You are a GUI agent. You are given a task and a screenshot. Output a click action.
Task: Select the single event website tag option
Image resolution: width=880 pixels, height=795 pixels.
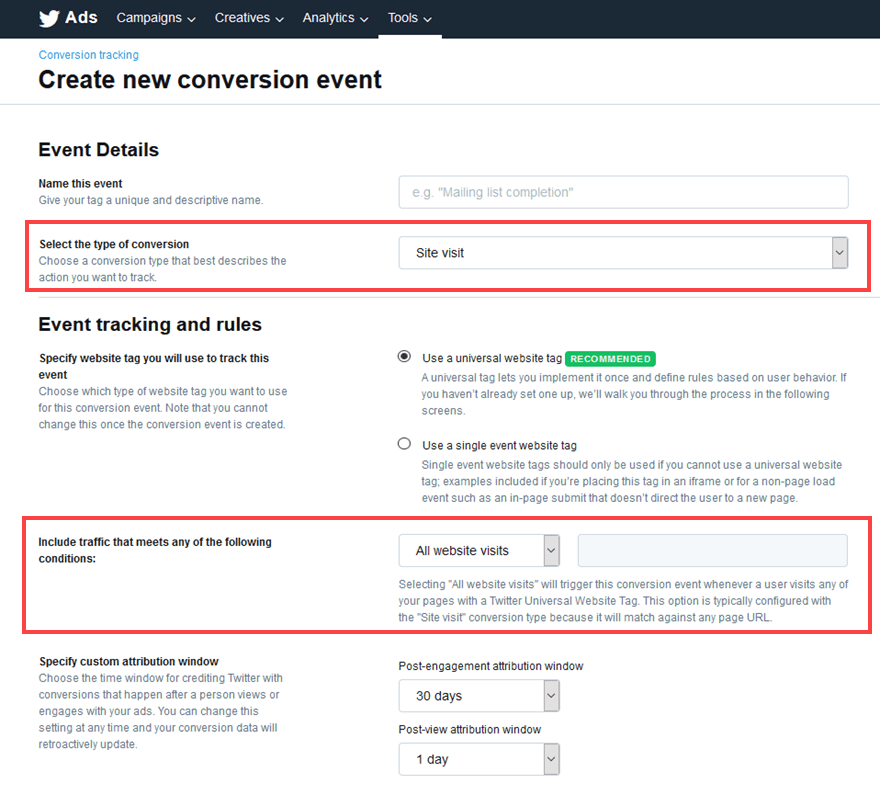pyautogui.click(x=404, y=444)
